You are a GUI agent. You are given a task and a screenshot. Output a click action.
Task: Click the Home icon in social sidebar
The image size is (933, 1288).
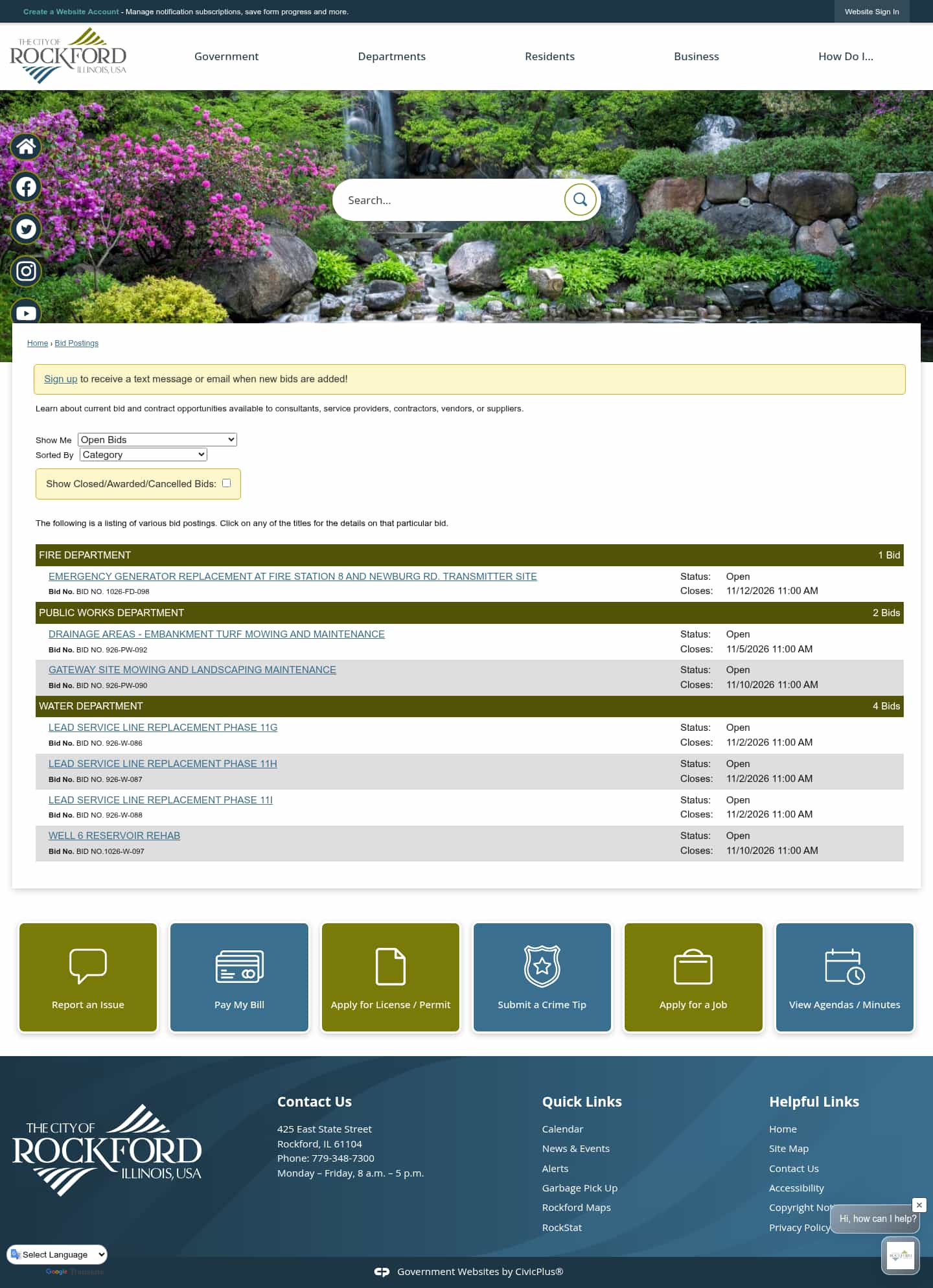click(26, 146)
